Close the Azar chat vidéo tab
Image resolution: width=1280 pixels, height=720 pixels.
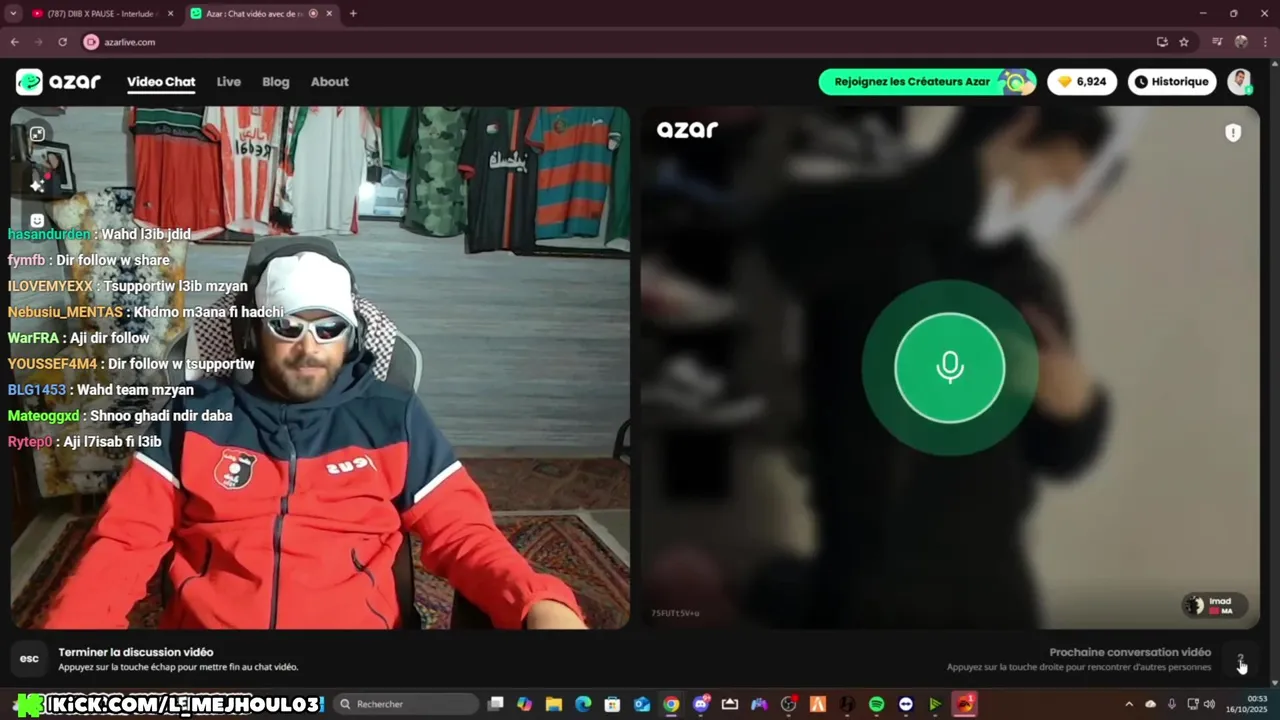(x=328, y=14)
